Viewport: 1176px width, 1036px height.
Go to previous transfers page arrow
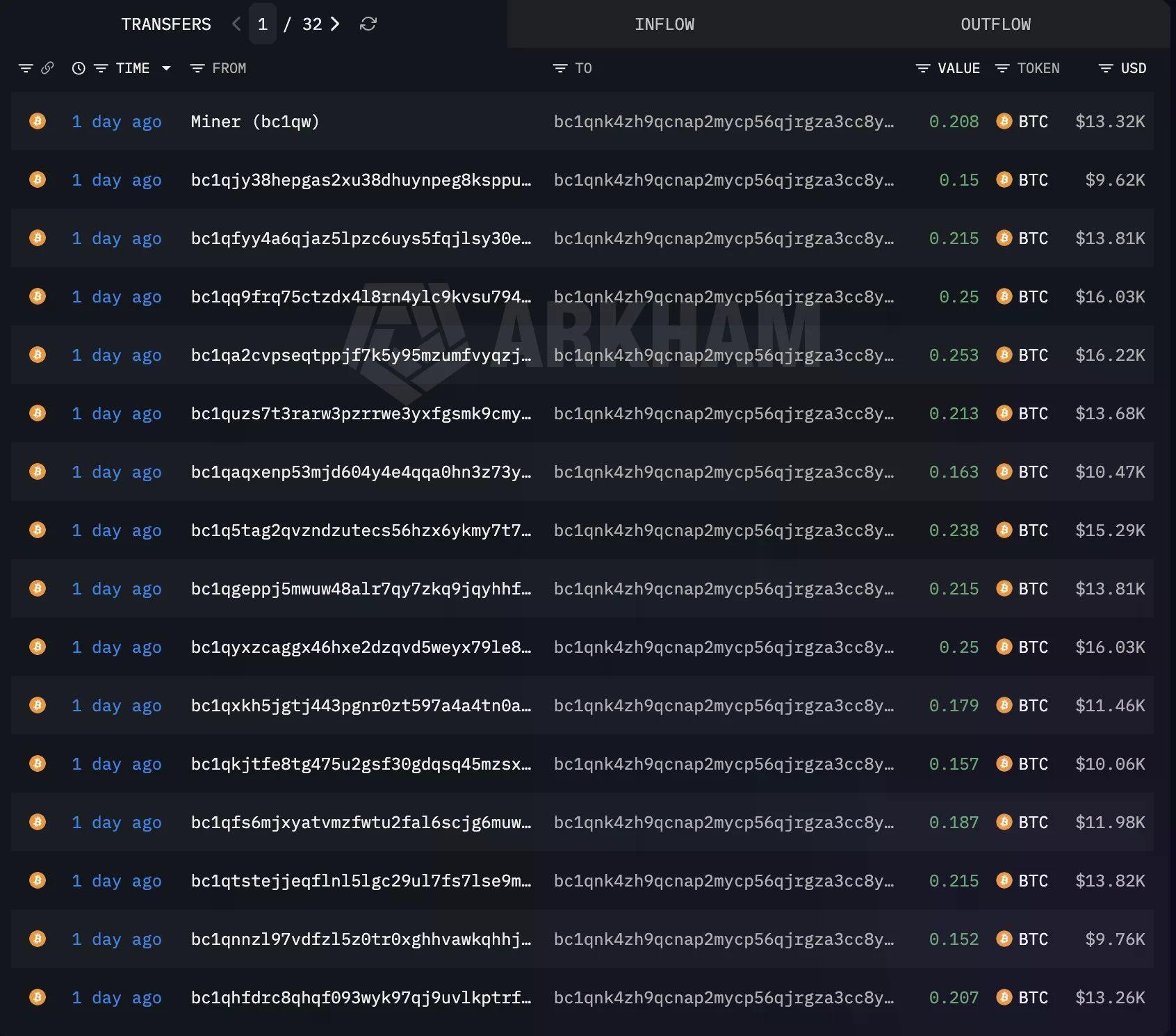coord(236,24)
